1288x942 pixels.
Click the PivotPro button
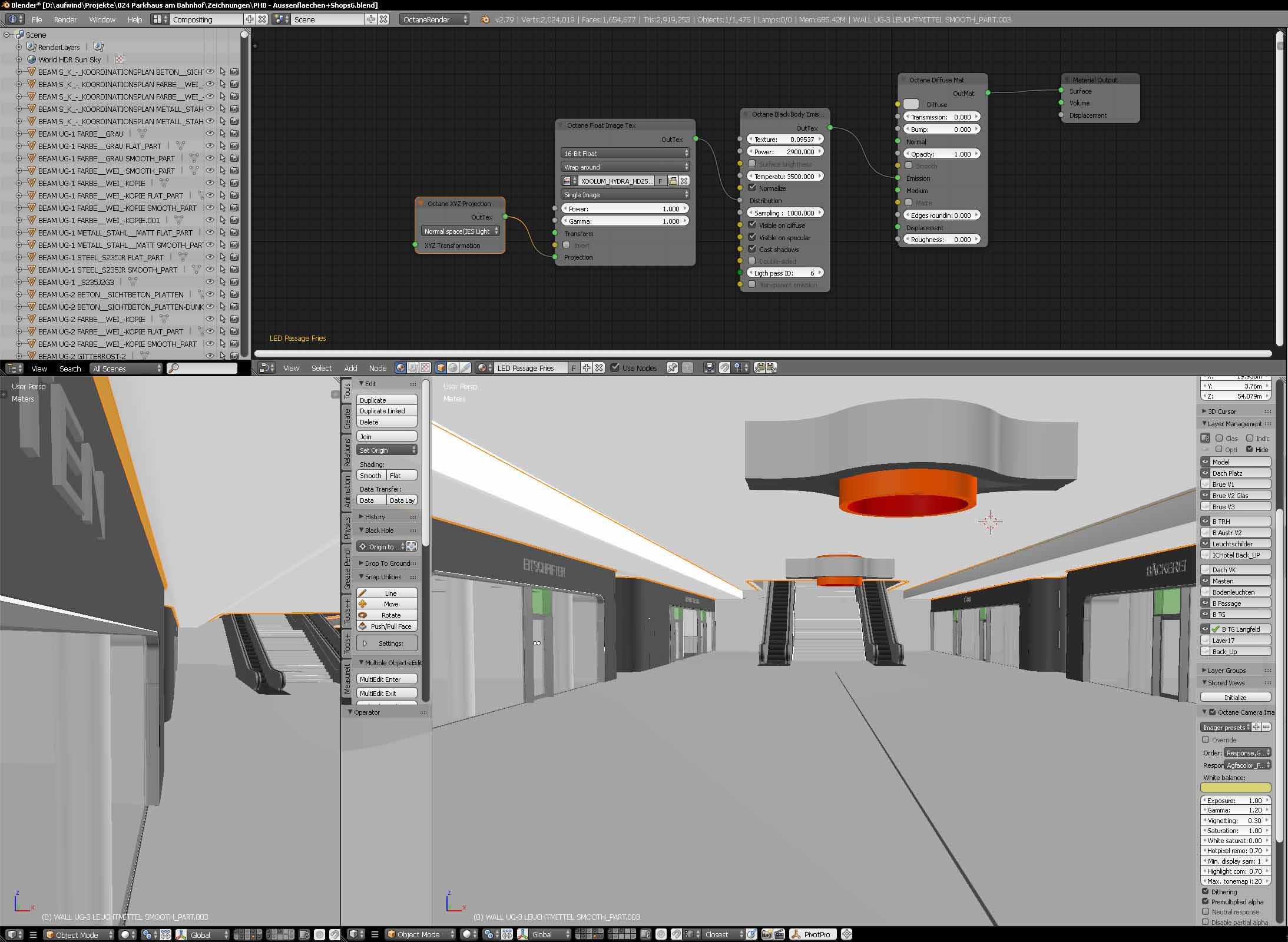coord(812,934)
